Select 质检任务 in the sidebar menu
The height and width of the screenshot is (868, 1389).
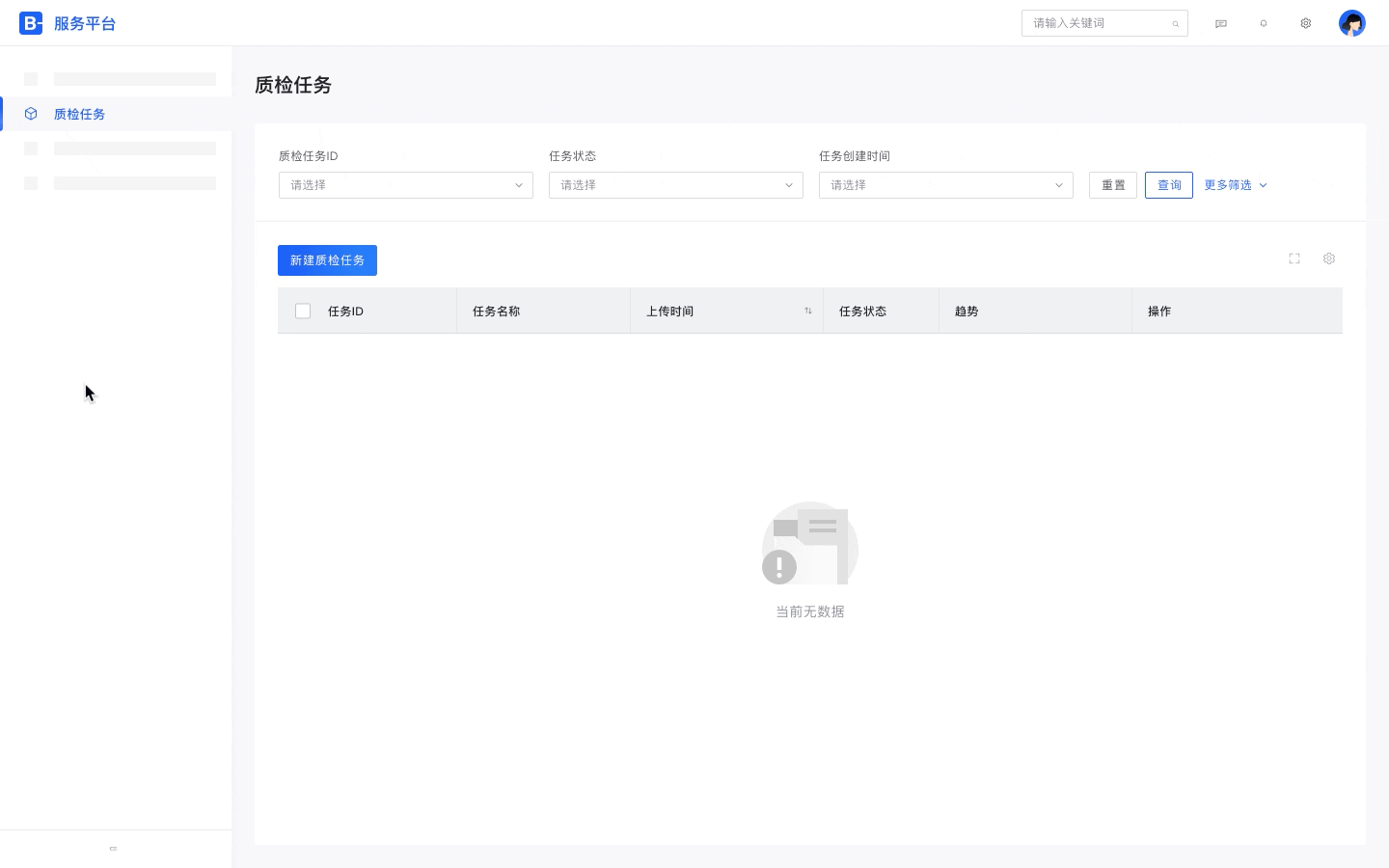click(x=116, y=114)
